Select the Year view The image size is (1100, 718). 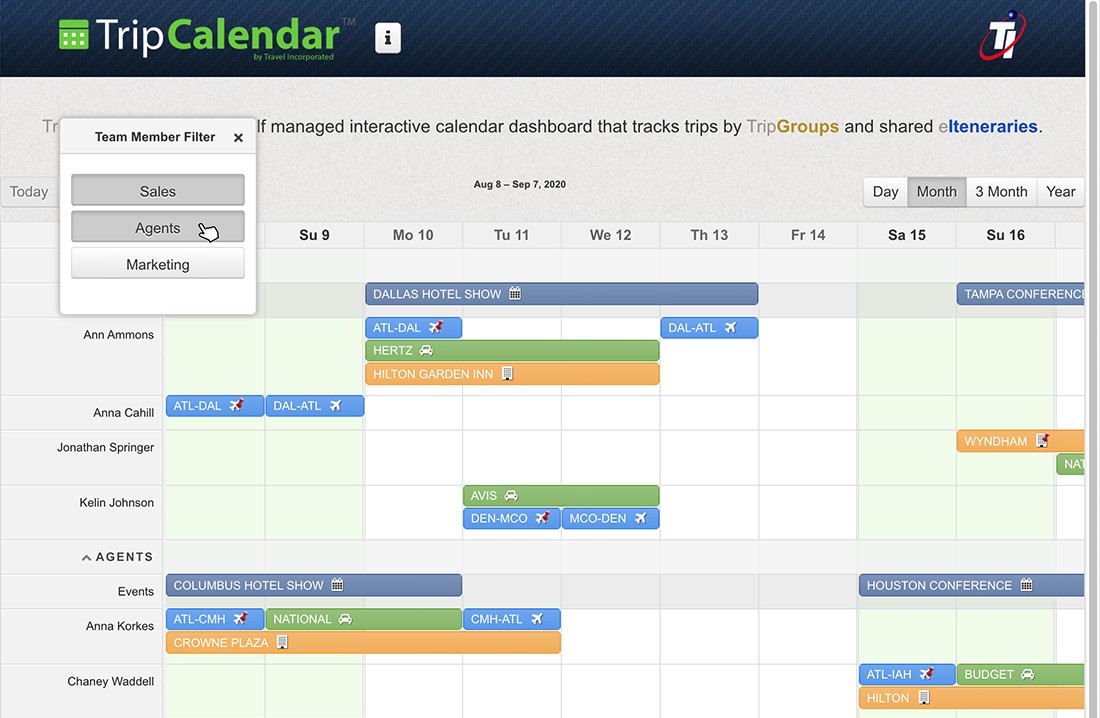coord(1060,192)
